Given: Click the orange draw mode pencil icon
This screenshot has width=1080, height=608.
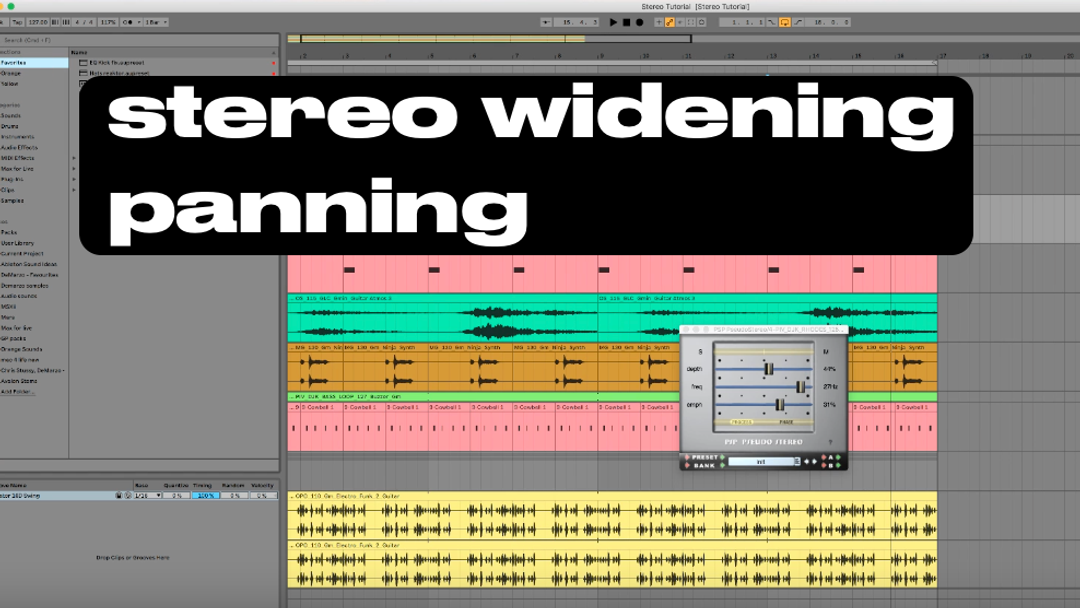Looking at the screenshot, I should (670, 22).
